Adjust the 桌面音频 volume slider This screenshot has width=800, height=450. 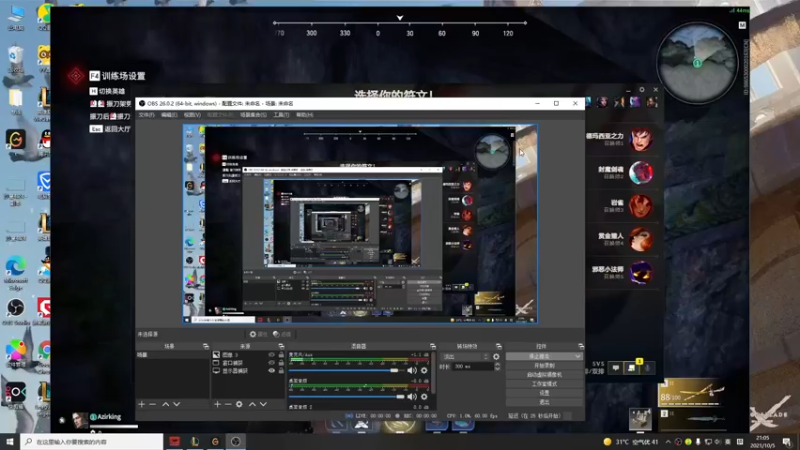point(346,396)
